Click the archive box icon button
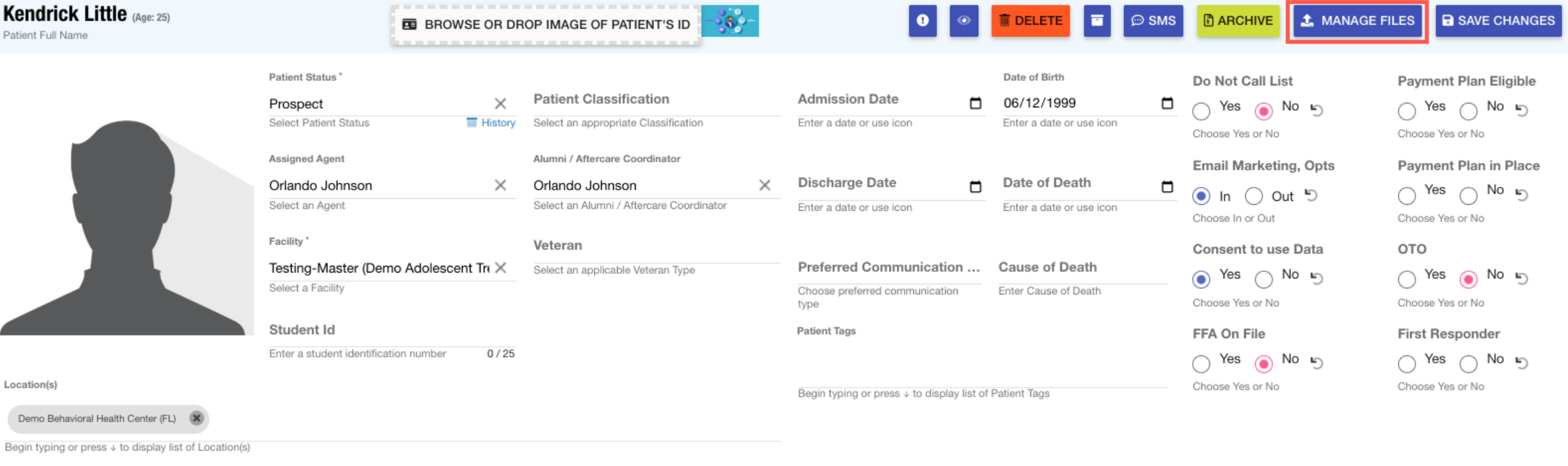This screenshot has width=1568, height=466. pyautogui.click(x=1097, y=21)
